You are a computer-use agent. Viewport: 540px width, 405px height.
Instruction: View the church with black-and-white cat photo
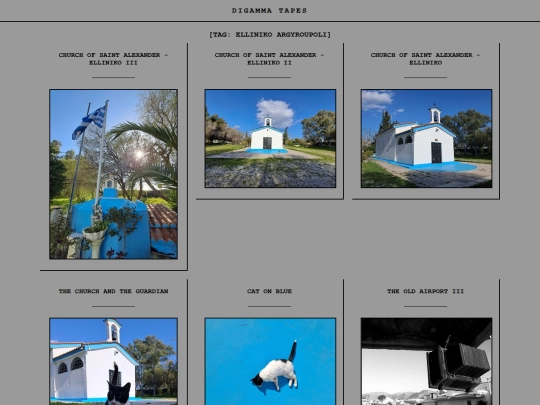click(113, 361)
